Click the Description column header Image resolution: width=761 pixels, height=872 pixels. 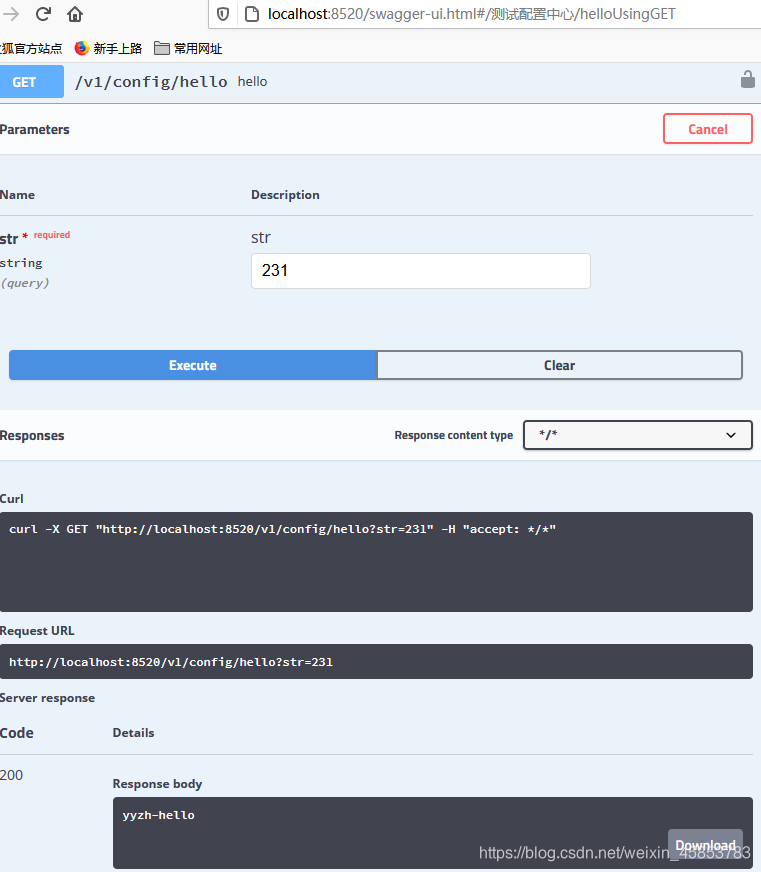point(285,195)
